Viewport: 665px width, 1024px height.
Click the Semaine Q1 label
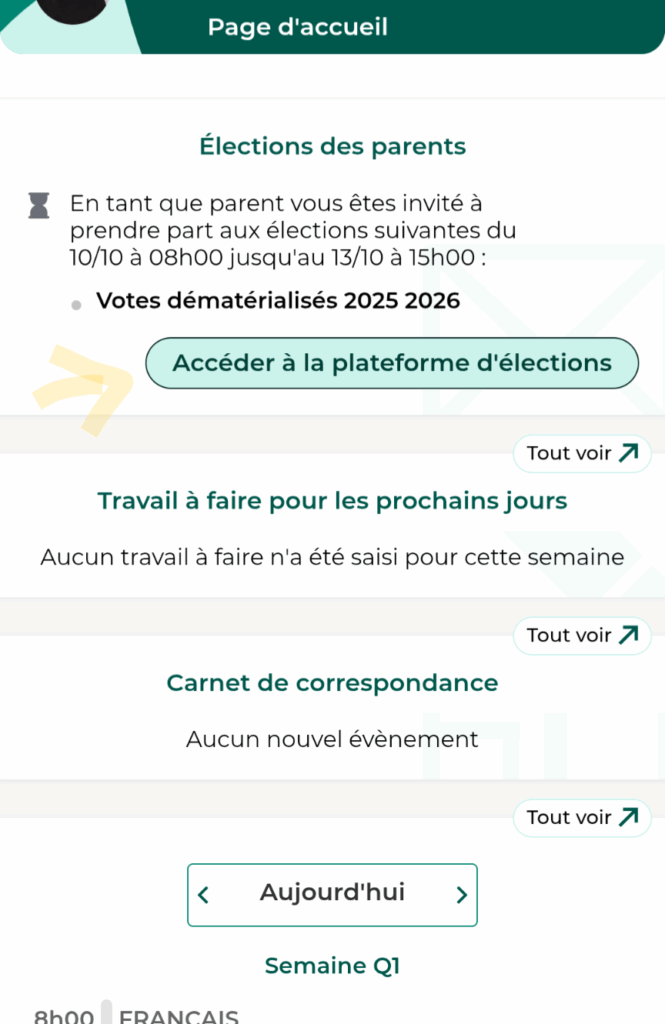(x=332, y=965)
